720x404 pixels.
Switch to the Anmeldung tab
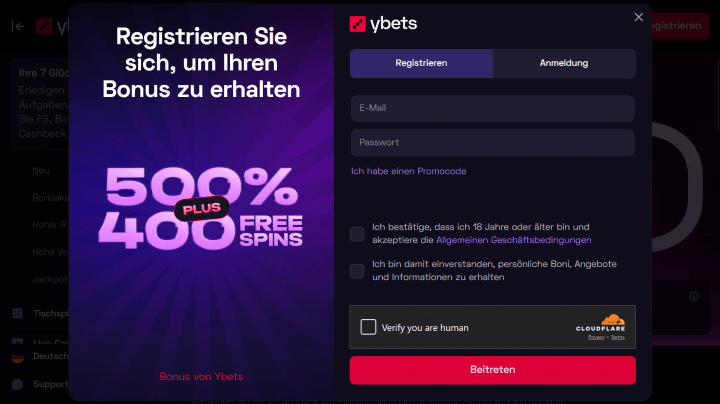pos(564,63)
